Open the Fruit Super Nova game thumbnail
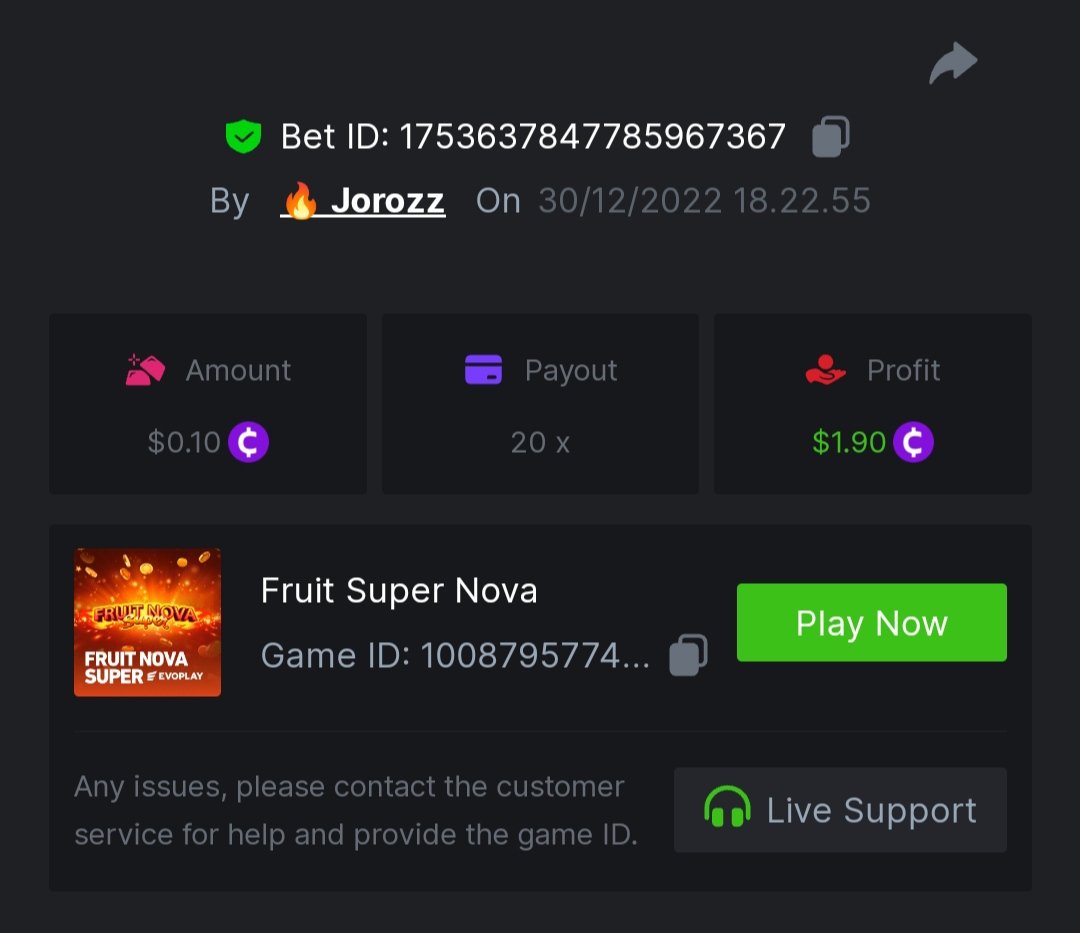The width and height of the screenshot is (1080, 933). [147, 622]
